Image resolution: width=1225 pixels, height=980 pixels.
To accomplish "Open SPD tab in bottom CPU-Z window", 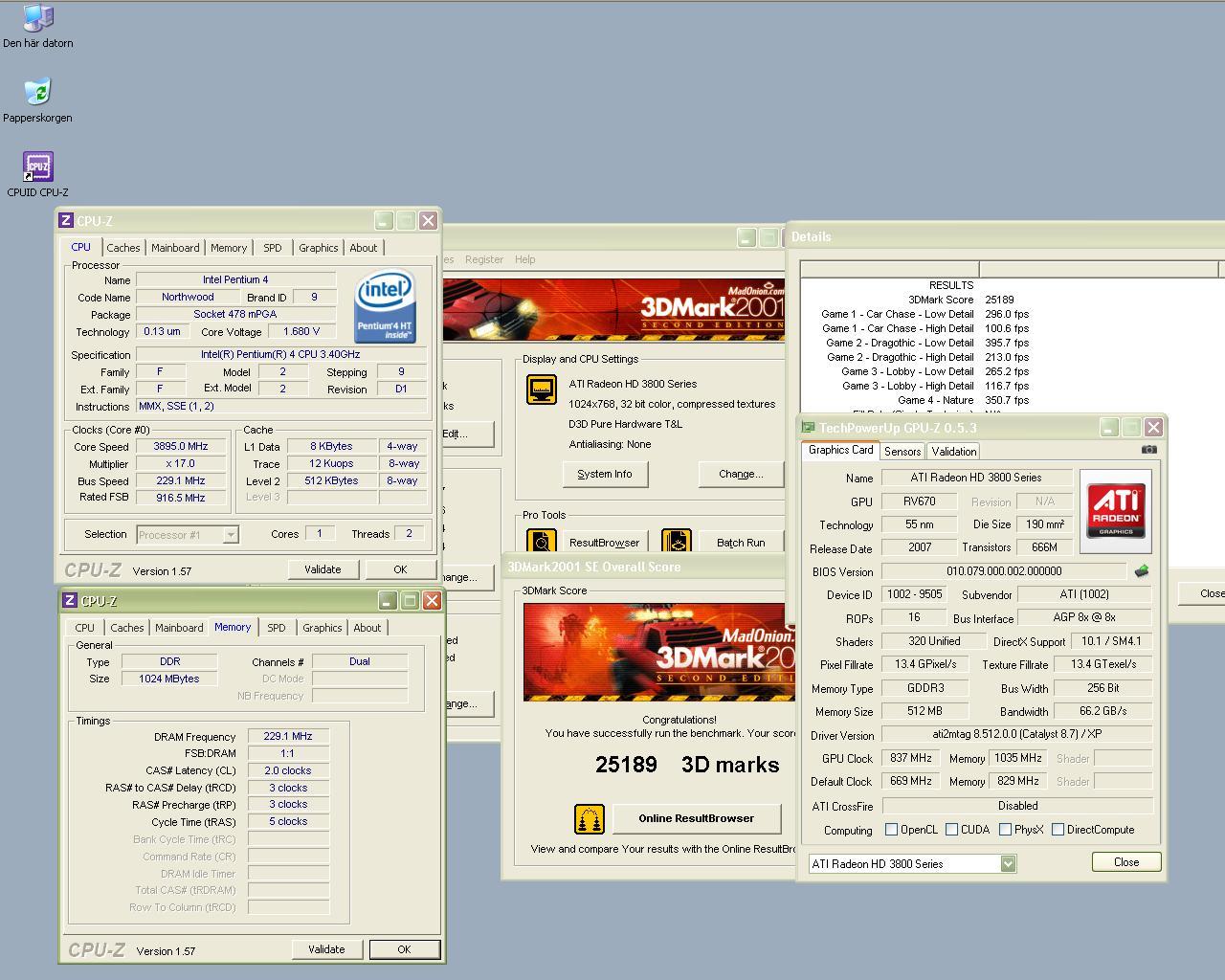I will click(x=277, y=628).
